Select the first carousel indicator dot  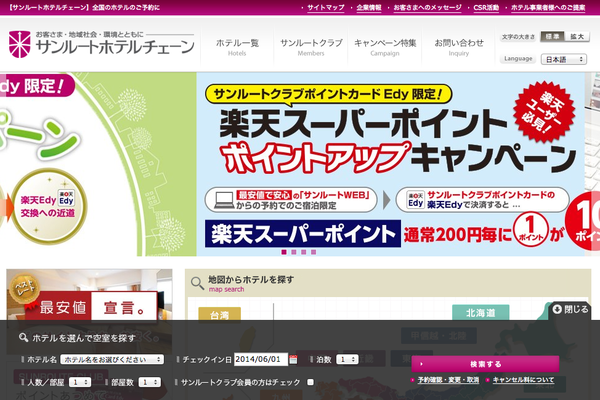[284, 252]
